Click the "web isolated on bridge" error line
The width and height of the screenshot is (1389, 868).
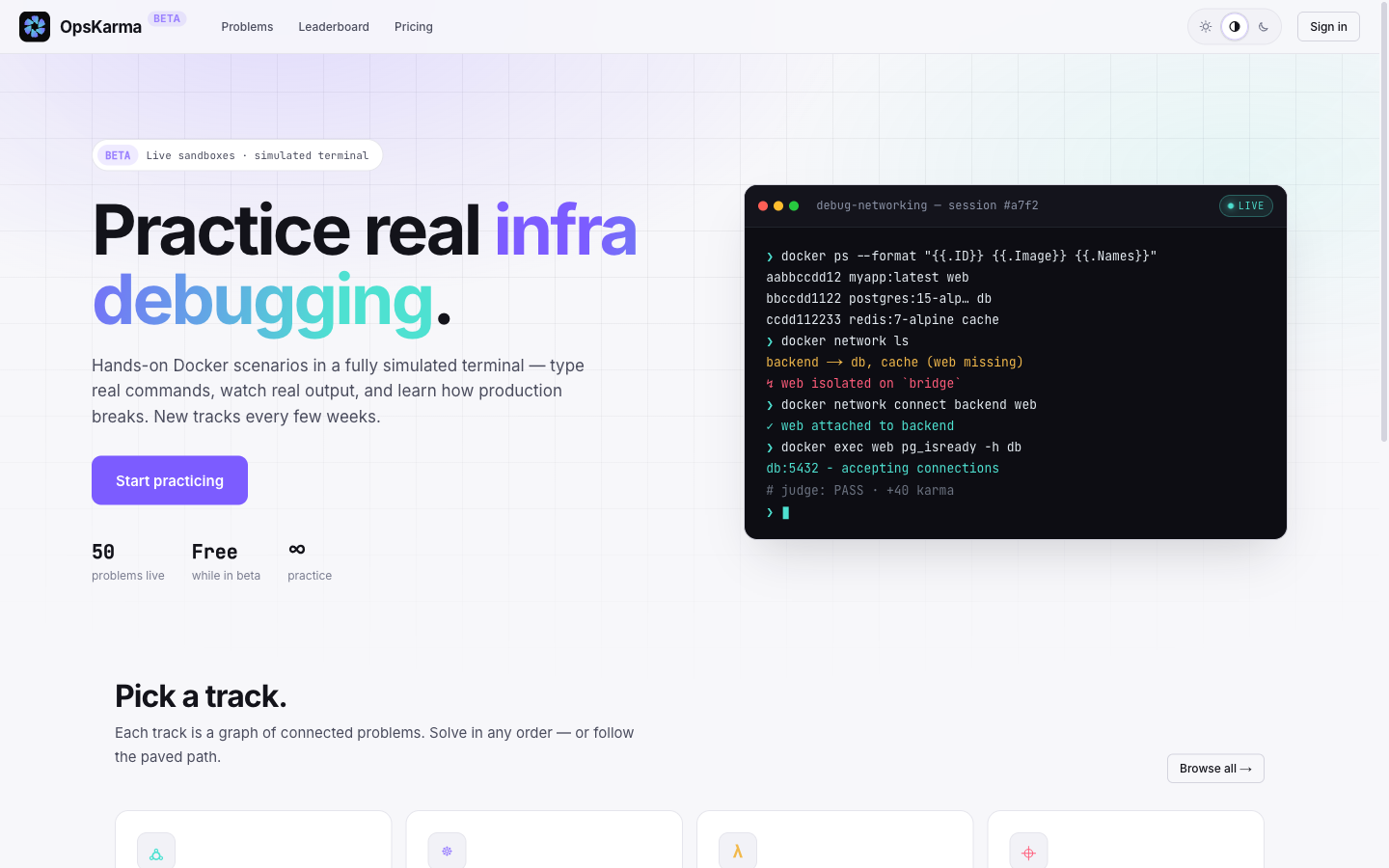point(863,384)
